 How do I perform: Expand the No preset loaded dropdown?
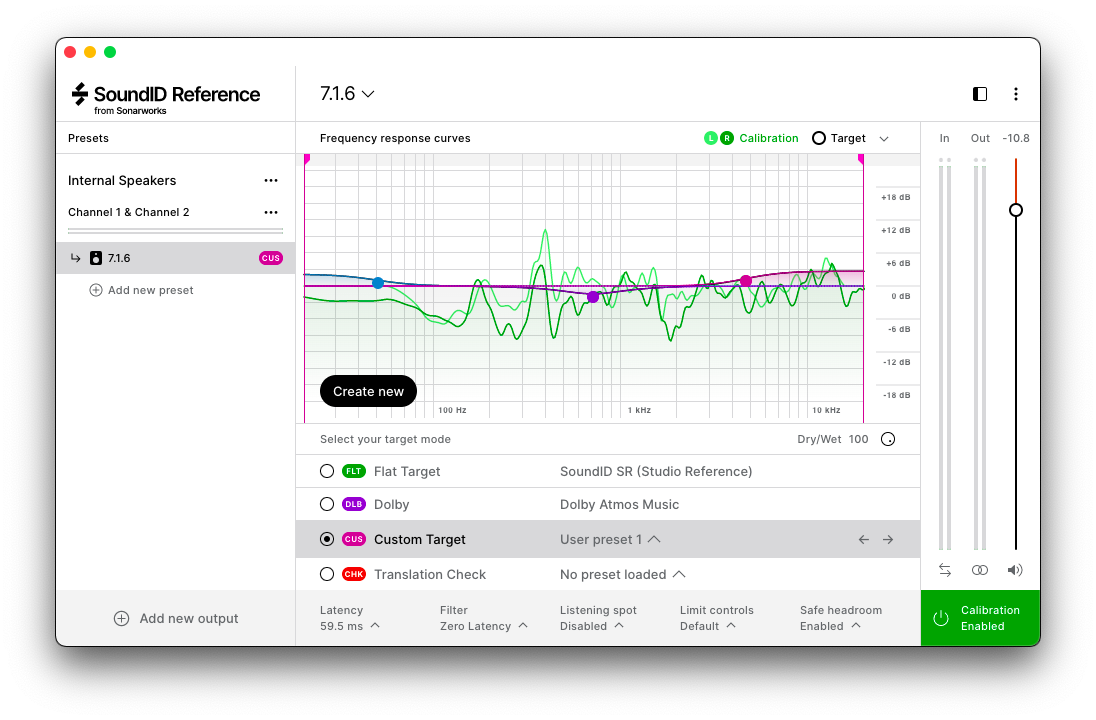point(623,574)
